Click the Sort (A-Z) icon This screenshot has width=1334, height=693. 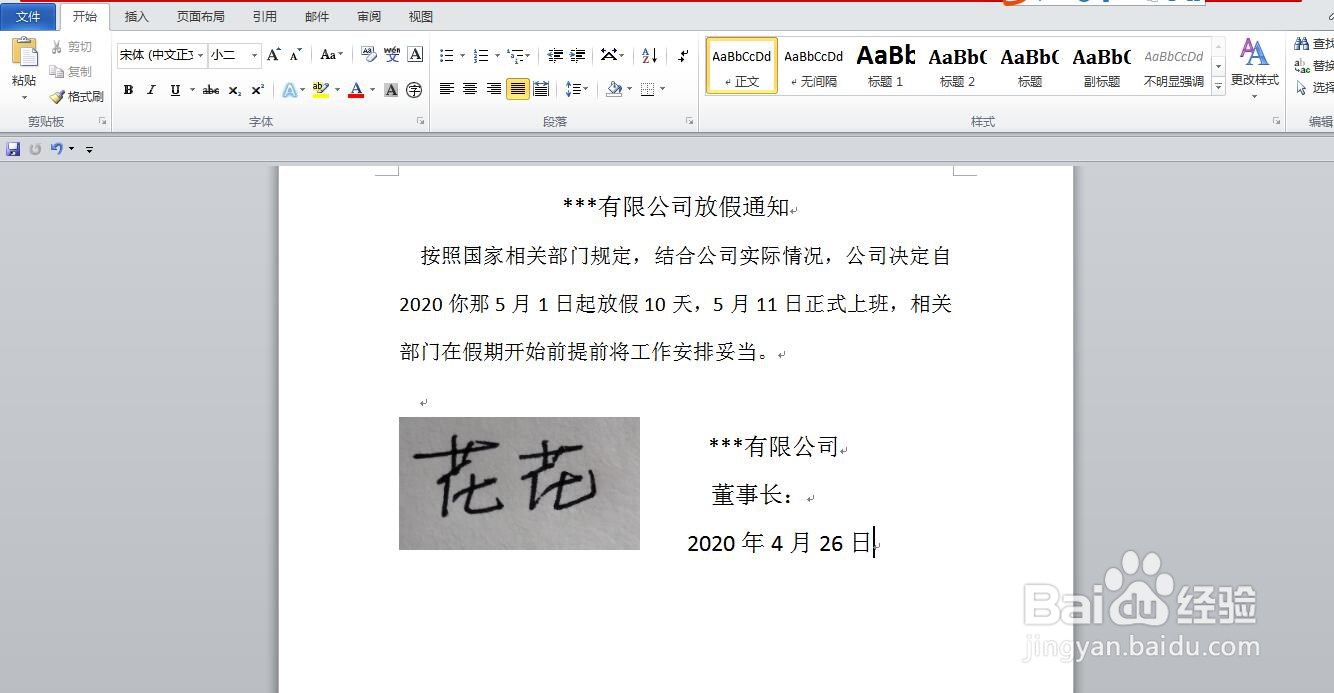coord(649,56)
